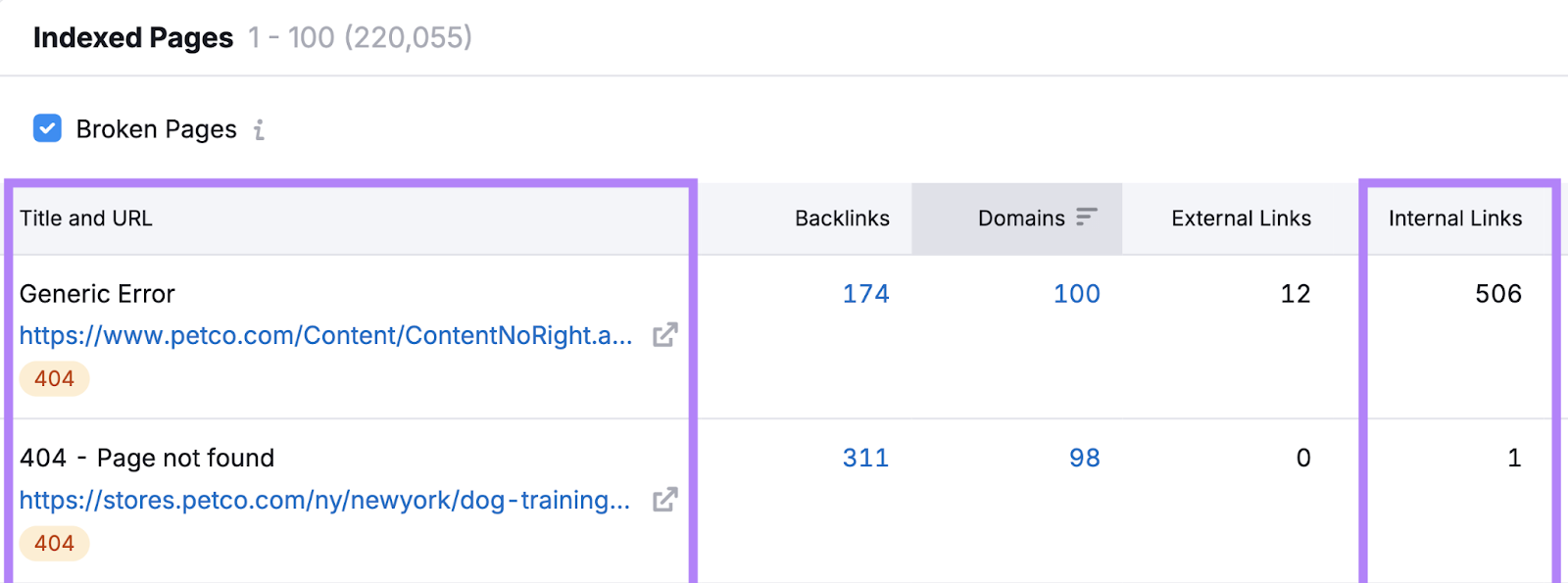Open external link icon for ContentNoRight URL

click(665, 335)
